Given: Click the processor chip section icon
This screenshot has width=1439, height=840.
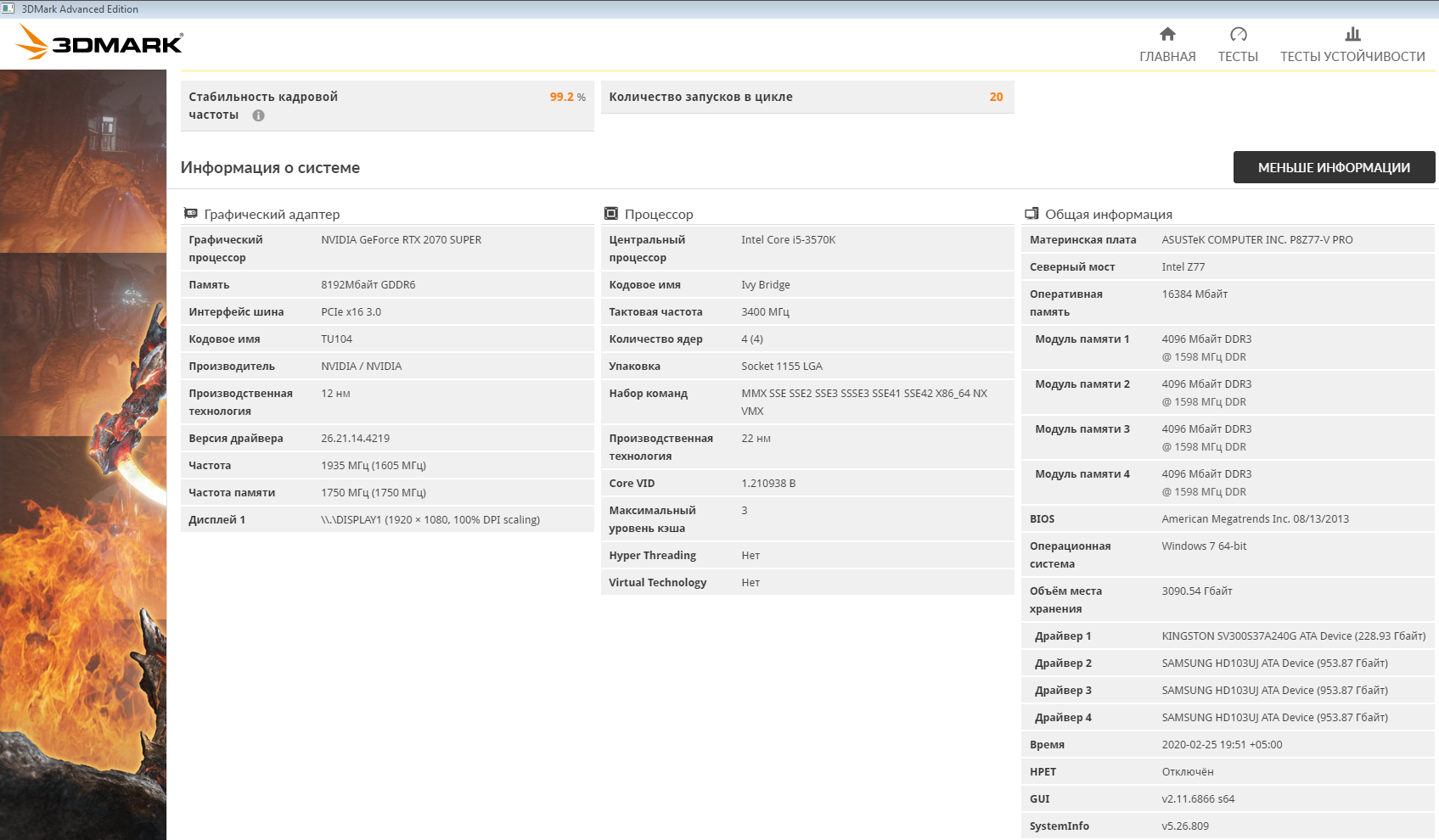Looking at the screenshot, I should point(611,214).
